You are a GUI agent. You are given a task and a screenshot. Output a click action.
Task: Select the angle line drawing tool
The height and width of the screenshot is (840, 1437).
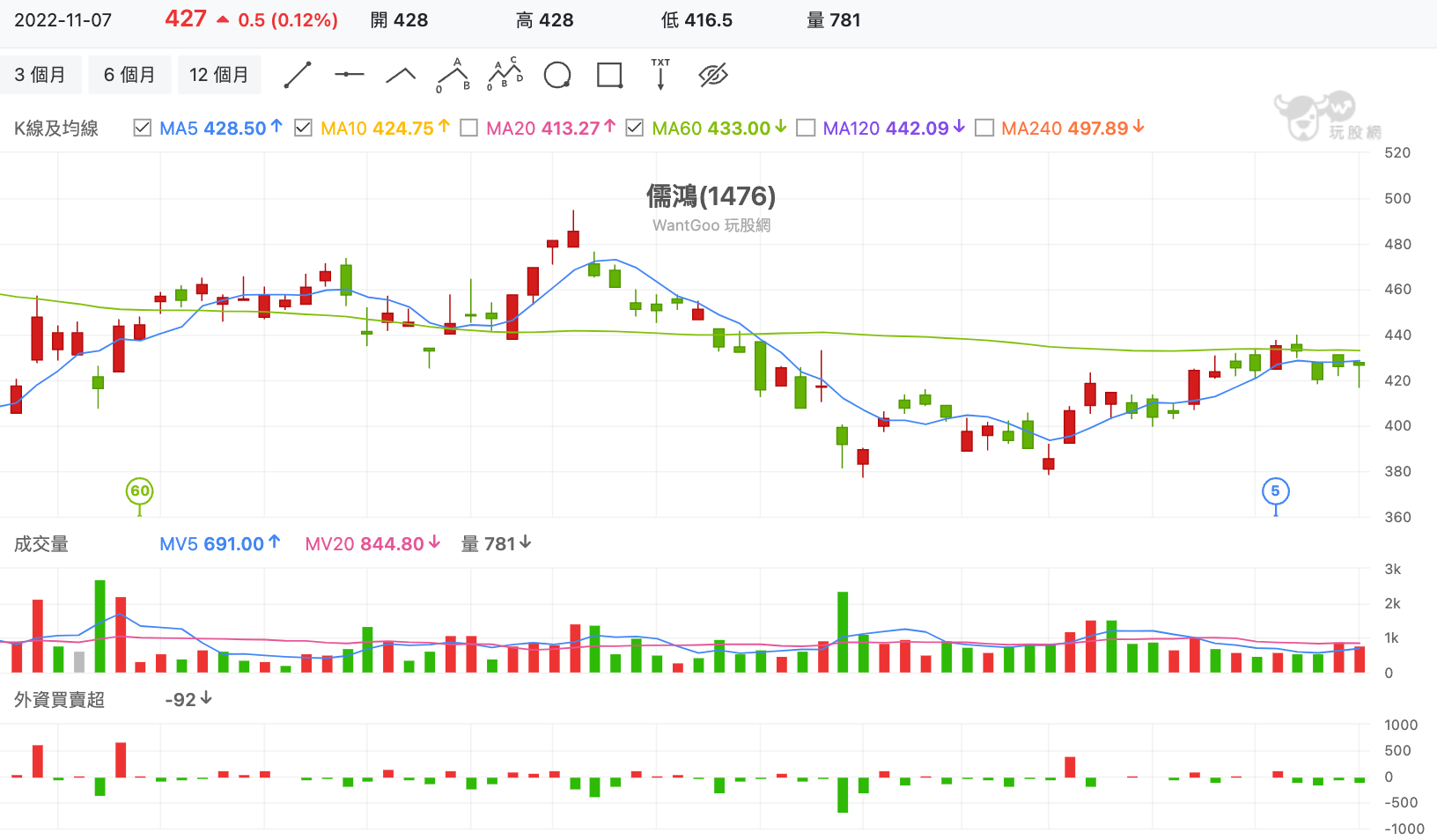tap(401, 75)
